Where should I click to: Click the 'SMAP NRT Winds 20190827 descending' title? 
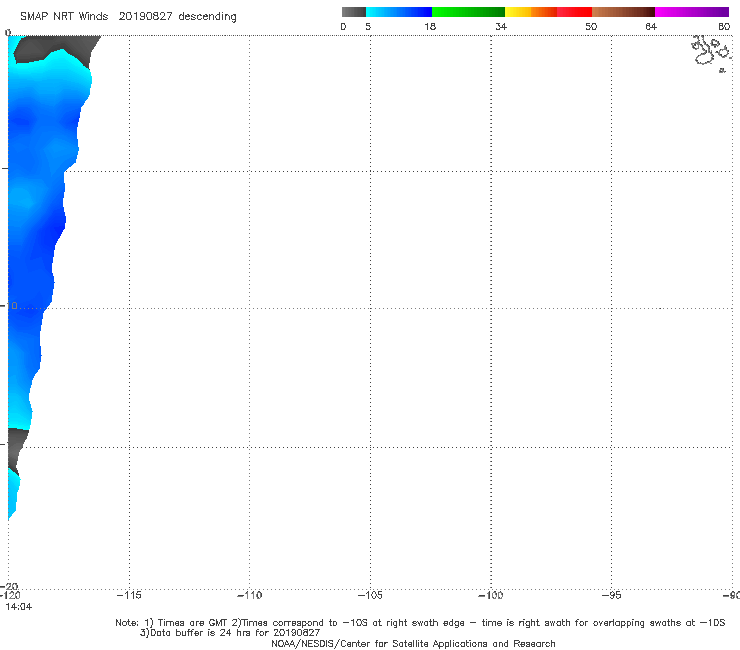pyautogui.click(x=128, y=17)
